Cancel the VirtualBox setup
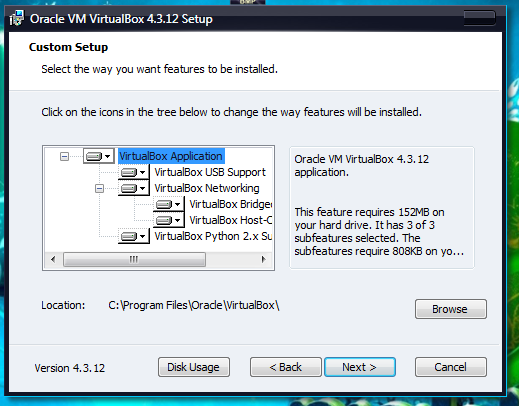This screenshot has width=519, height=406. 451,367
